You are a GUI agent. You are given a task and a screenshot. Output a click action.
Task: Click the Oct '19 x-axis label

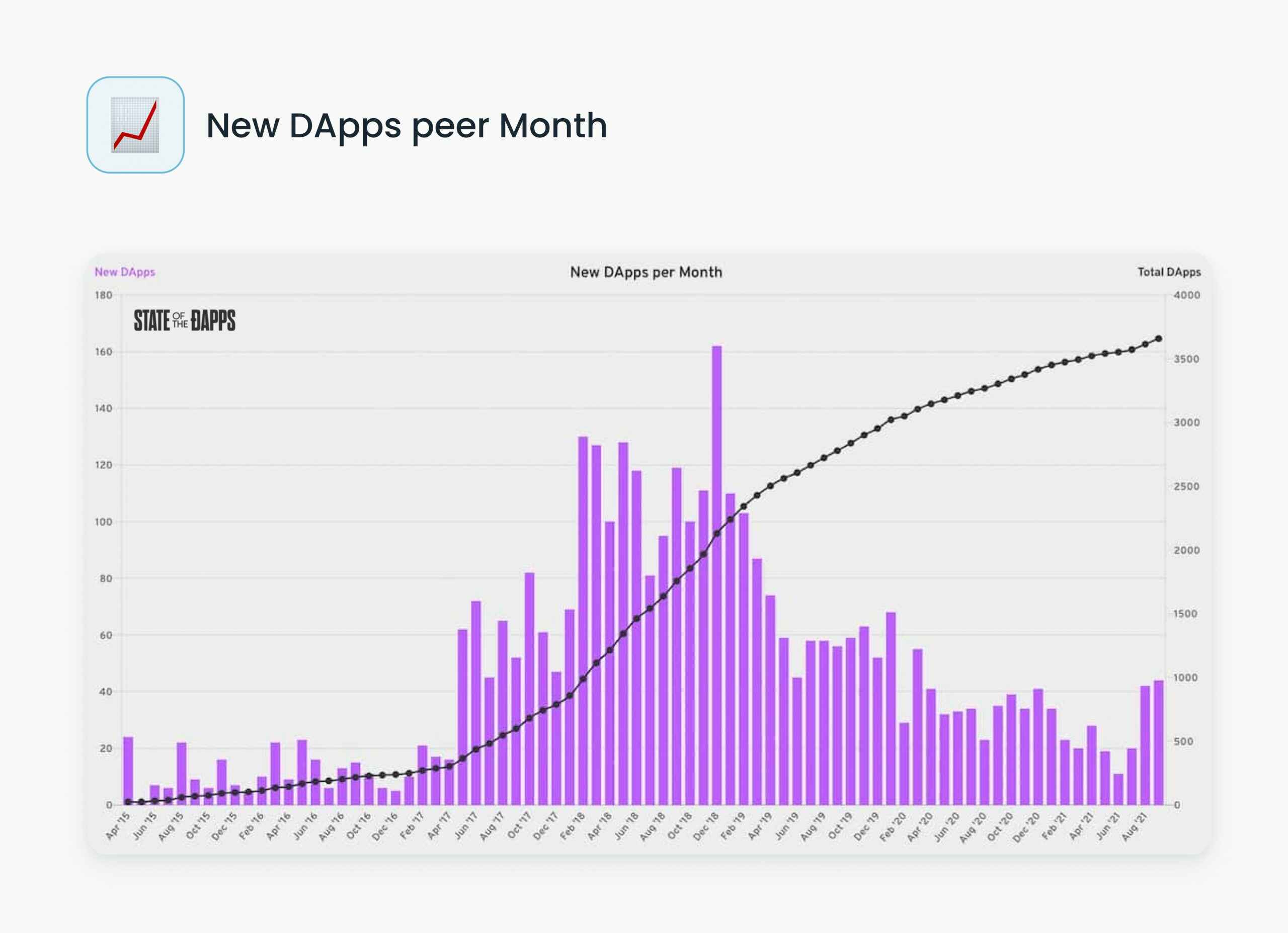(841, 826)
